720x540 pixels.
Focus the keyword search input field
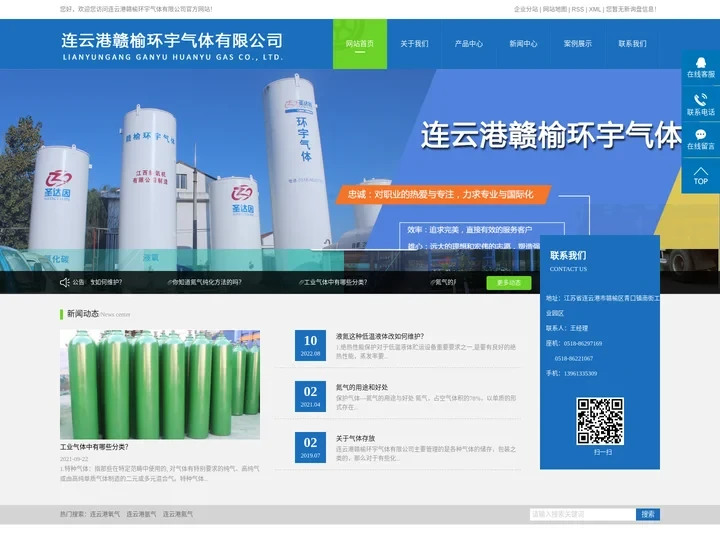point(583,514)
